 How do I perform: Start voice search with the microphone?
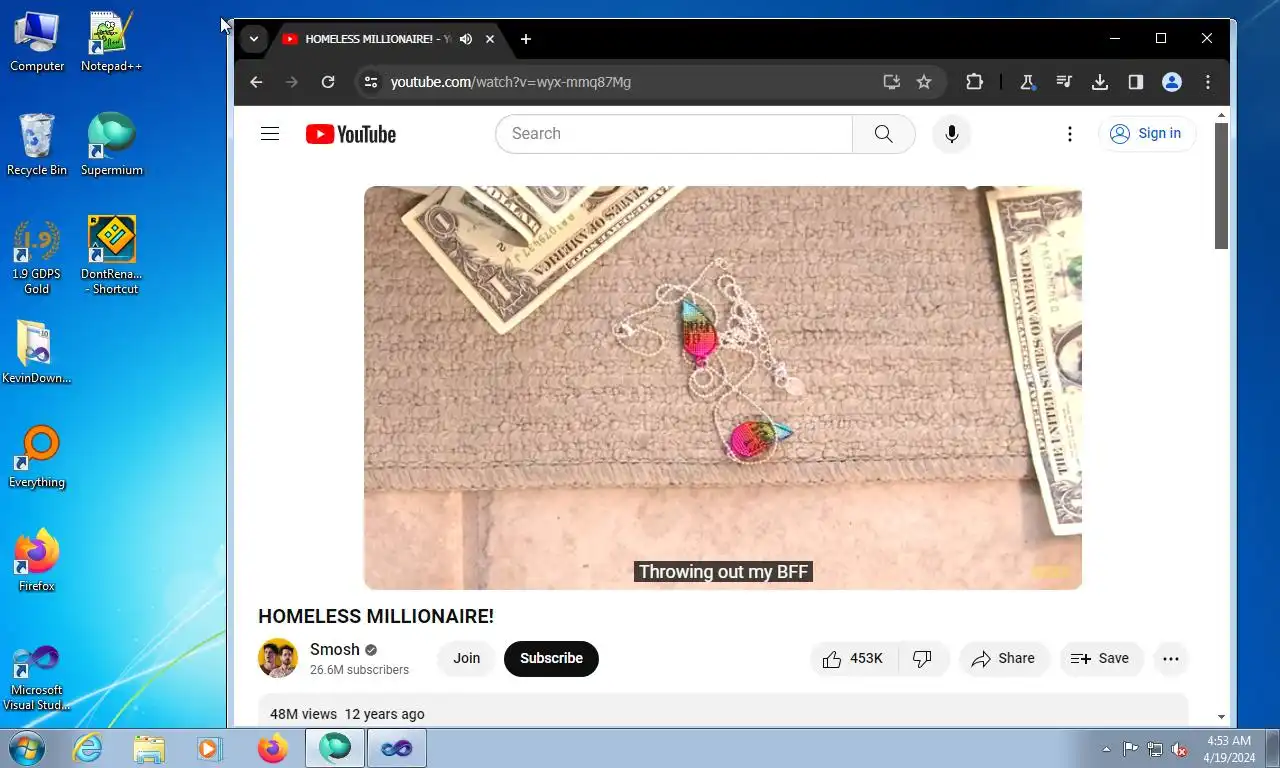952,134
